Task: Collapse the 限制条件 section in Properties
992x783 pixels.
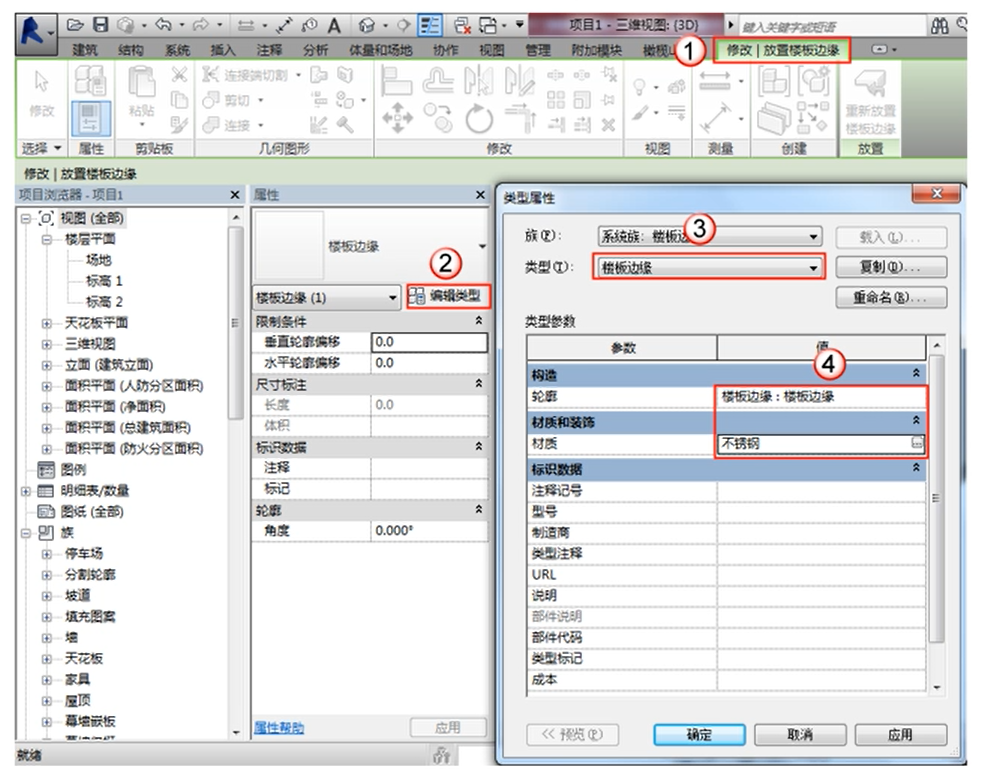Action: click(x=478, y=322)
